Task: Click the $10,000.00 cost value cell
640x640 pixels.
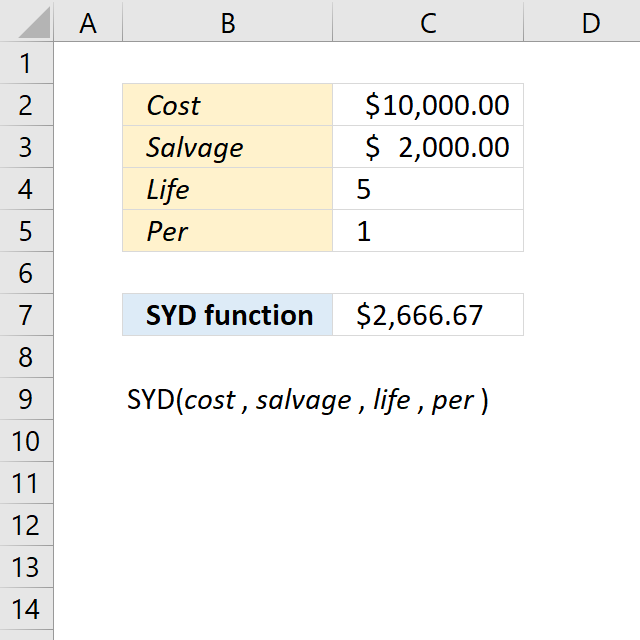Action: (x=428, y=105)
